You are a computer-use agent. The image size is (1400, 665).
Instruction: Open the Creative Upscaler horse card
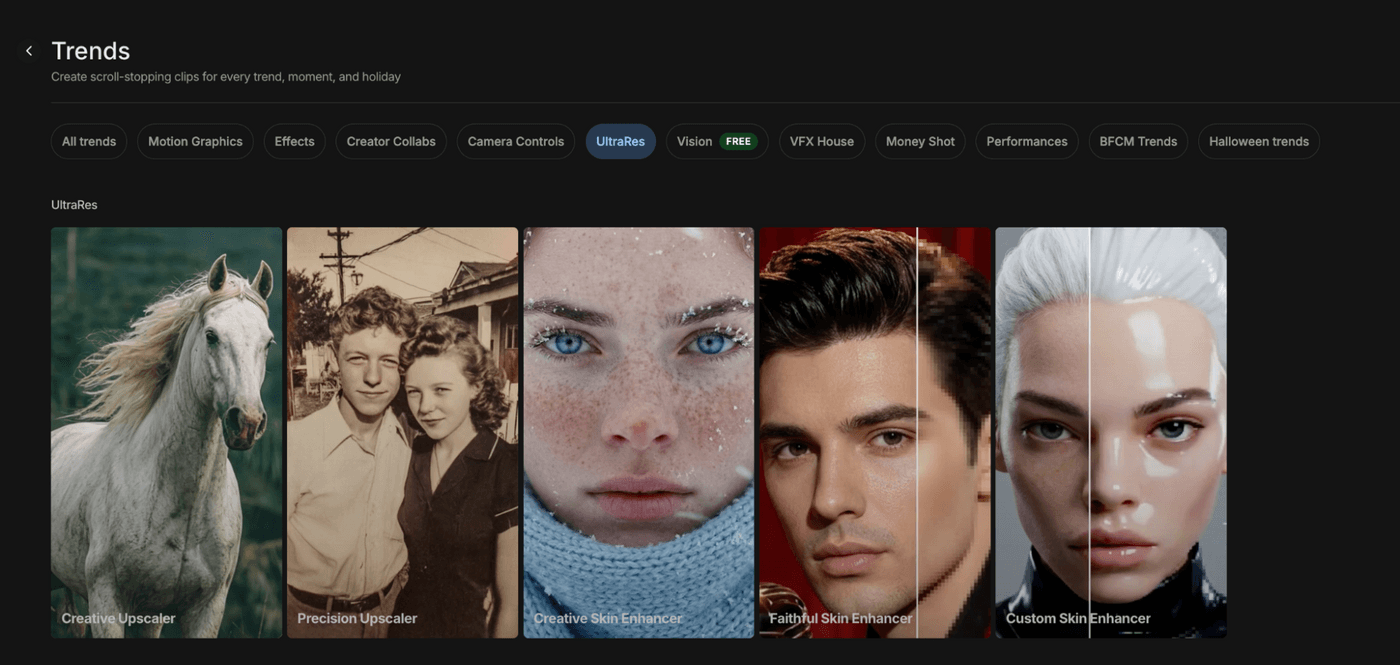(166, 432)
